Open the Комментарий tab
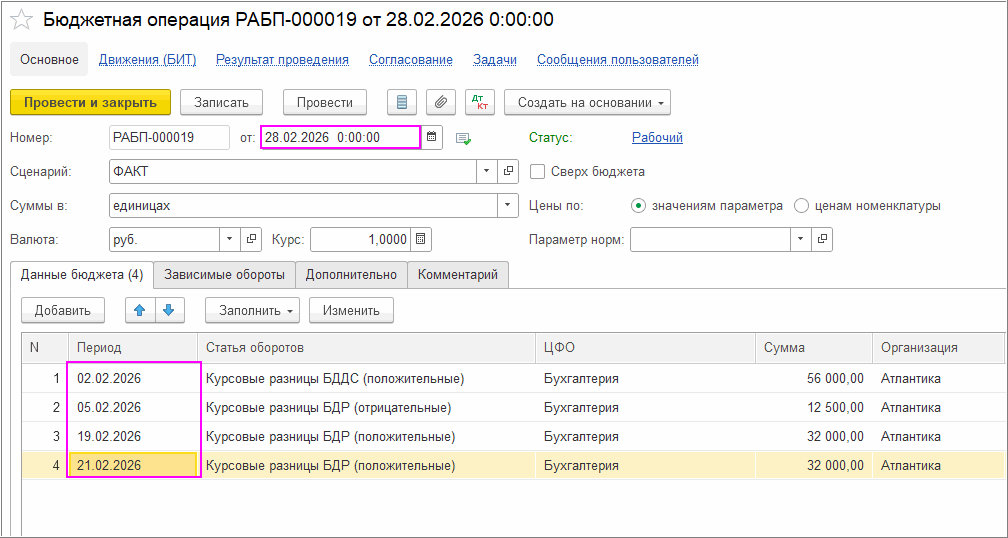Image resolution: width=1008 pixels, height=538 pixels. click(458, 275)
